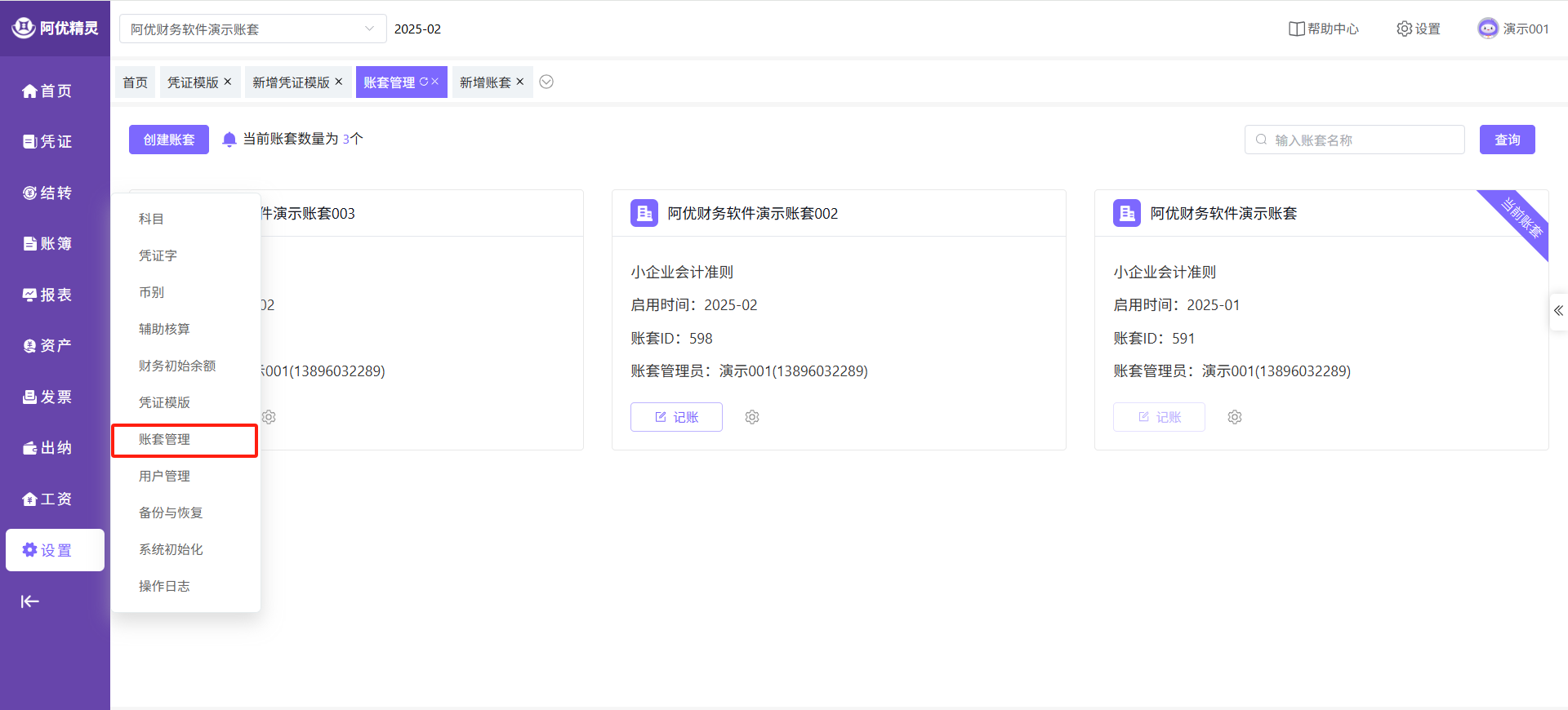Select 用户管理 from settings submenu
The width and height of the screenshot is (1568, 710).
point(164,476)
